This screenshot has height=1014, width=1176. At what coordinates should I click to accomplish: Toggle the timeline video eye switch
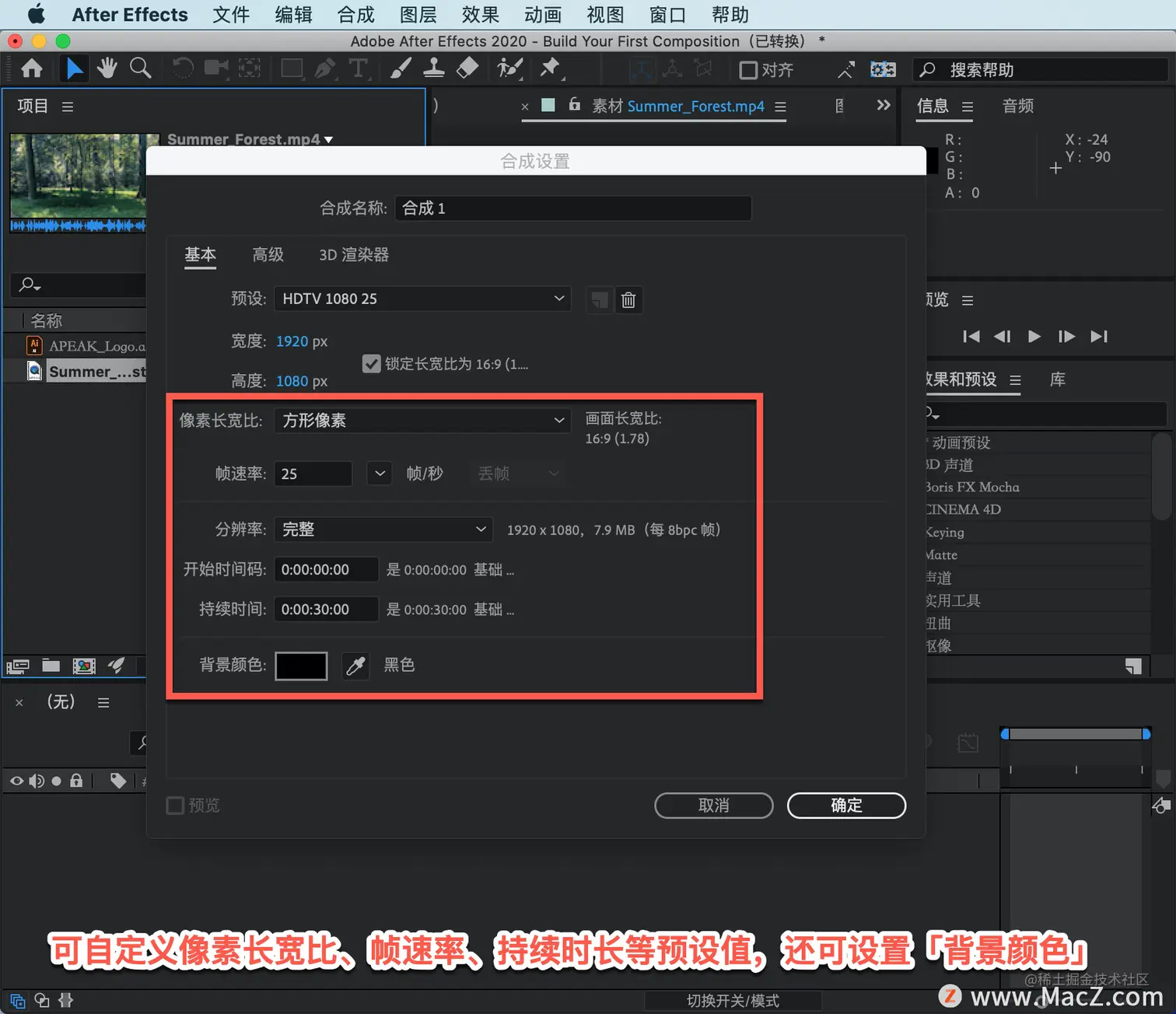[16, 781]
